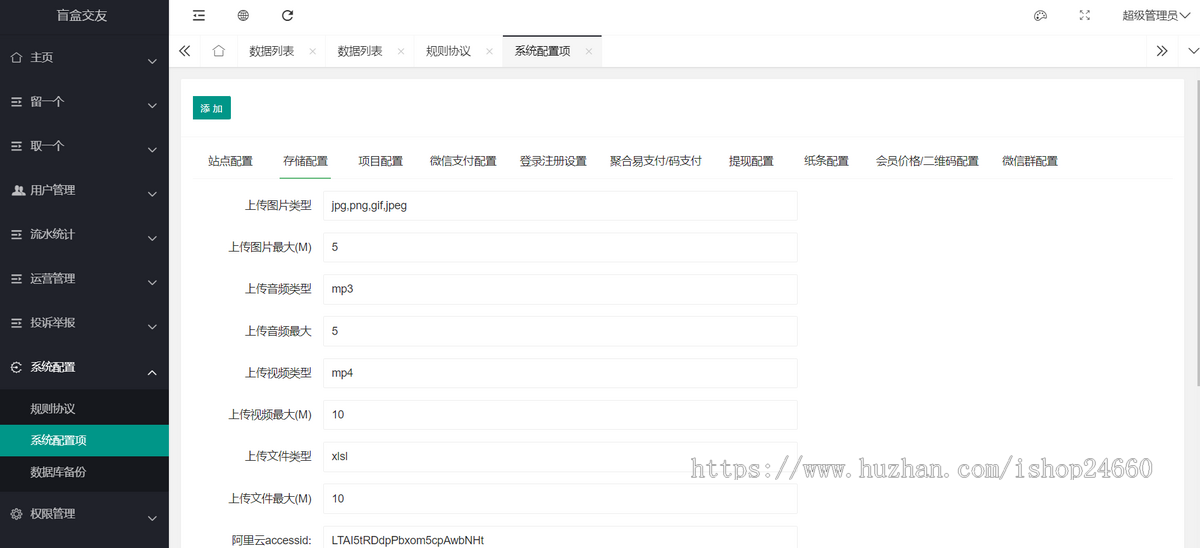Click the 上传文件类型 input field
This screenshot has height=548, width=1200.
click(560, 457)
